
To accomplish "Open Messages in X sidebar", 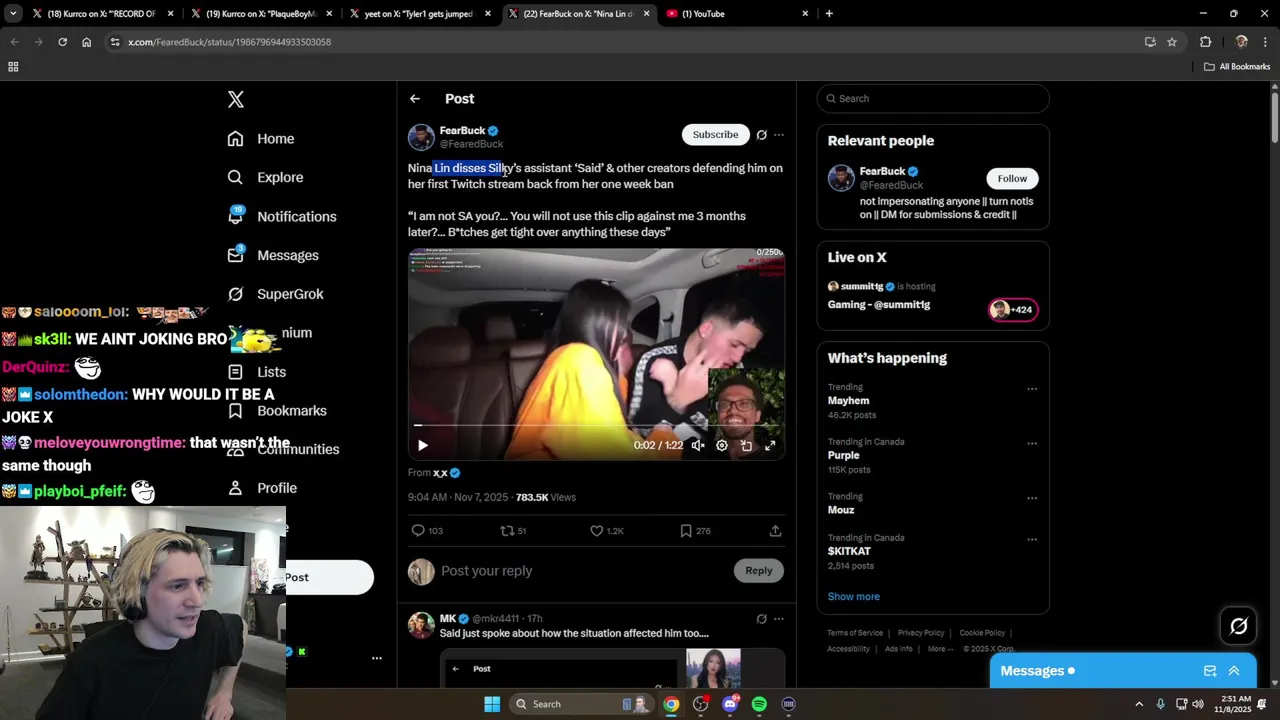I will point(273,255).
